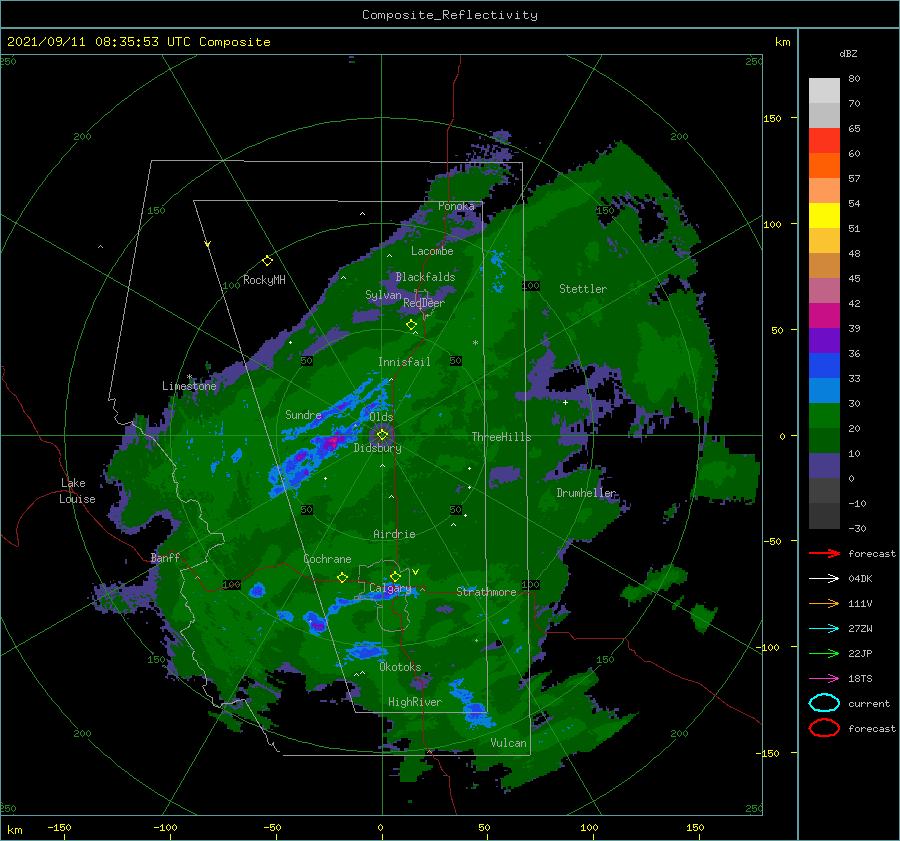The height and width of the screenshot is (841, 900).
Task: Select the Lake Louise label
Action: pyautogui.click(x=77, y=491)
